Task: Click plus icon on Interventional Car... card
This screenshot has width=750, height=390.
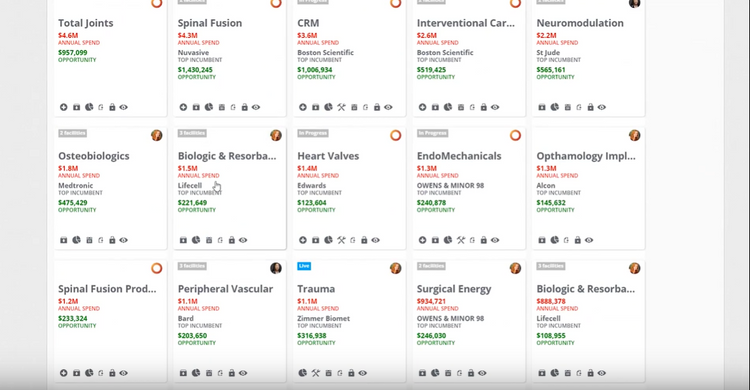Action: [422, 107]
